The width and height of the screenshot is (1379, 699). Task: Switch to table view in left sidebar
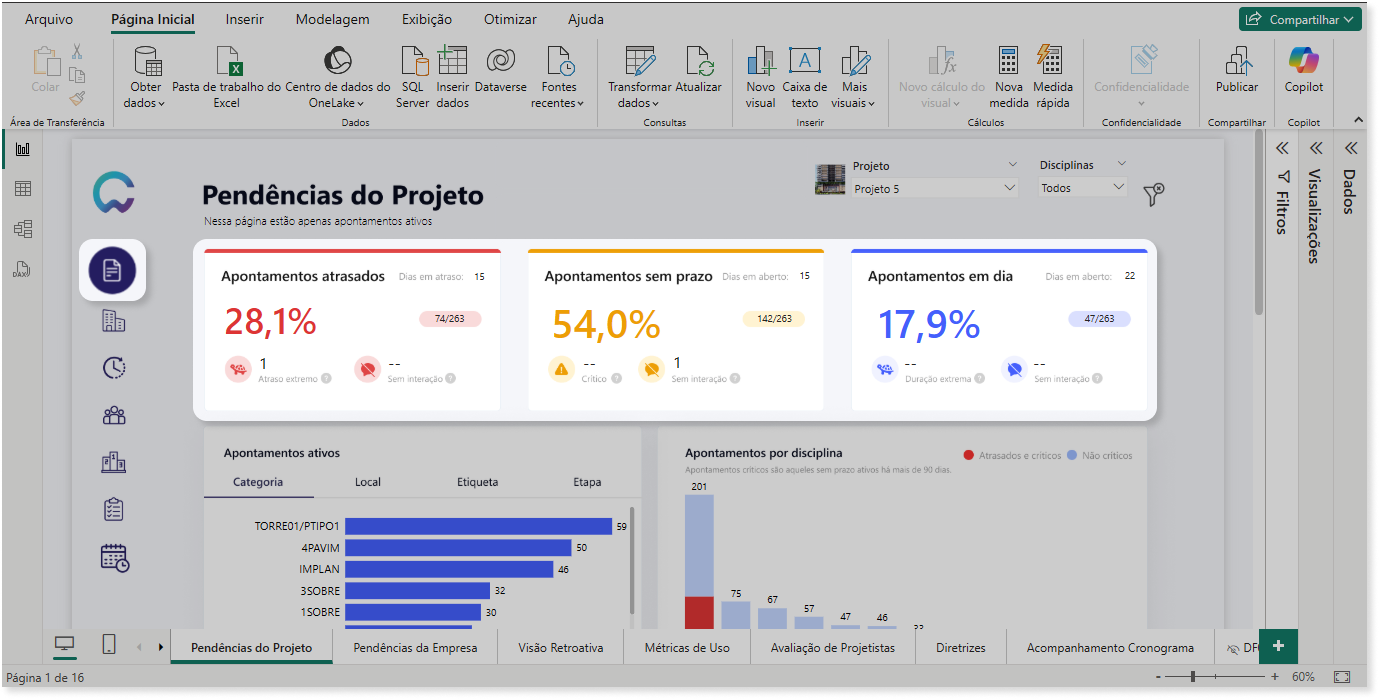coord(22,188)
